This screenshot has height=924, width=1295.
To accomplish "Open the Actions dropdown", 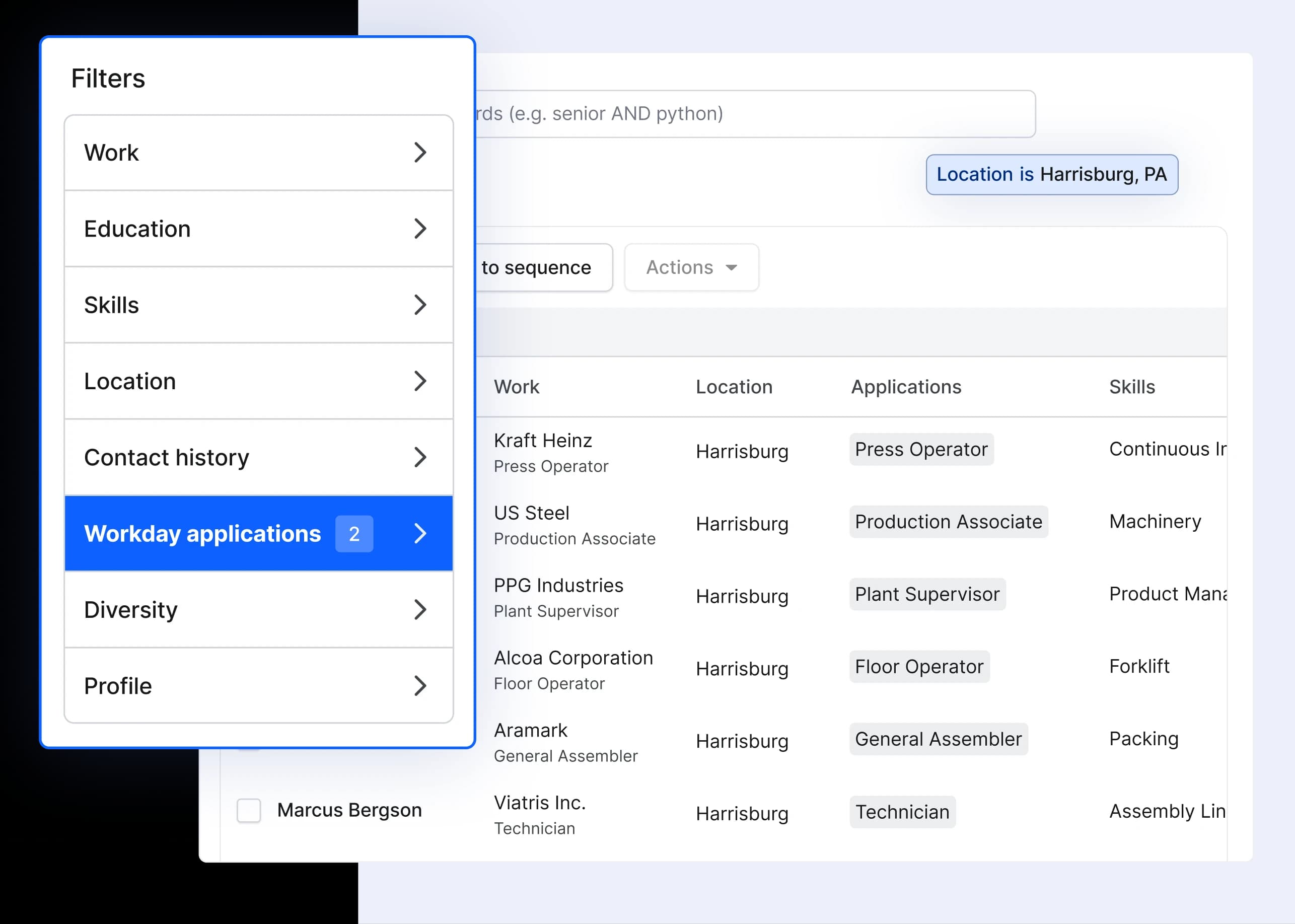I will tap(691, 267).
